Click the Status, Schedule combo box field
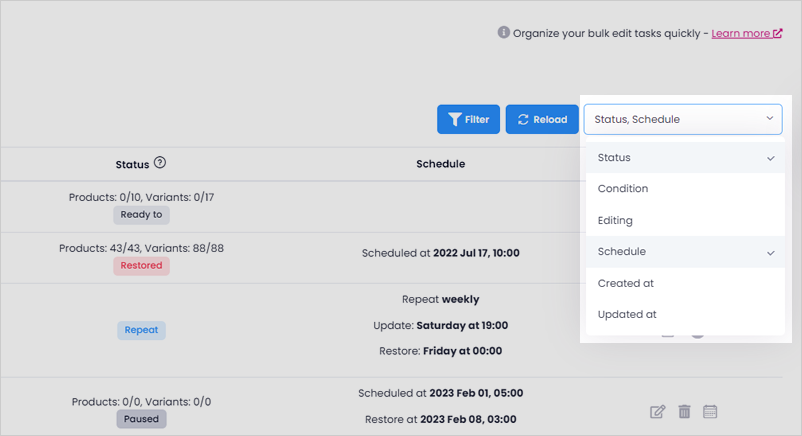The image size is (802, 436). 683,119
